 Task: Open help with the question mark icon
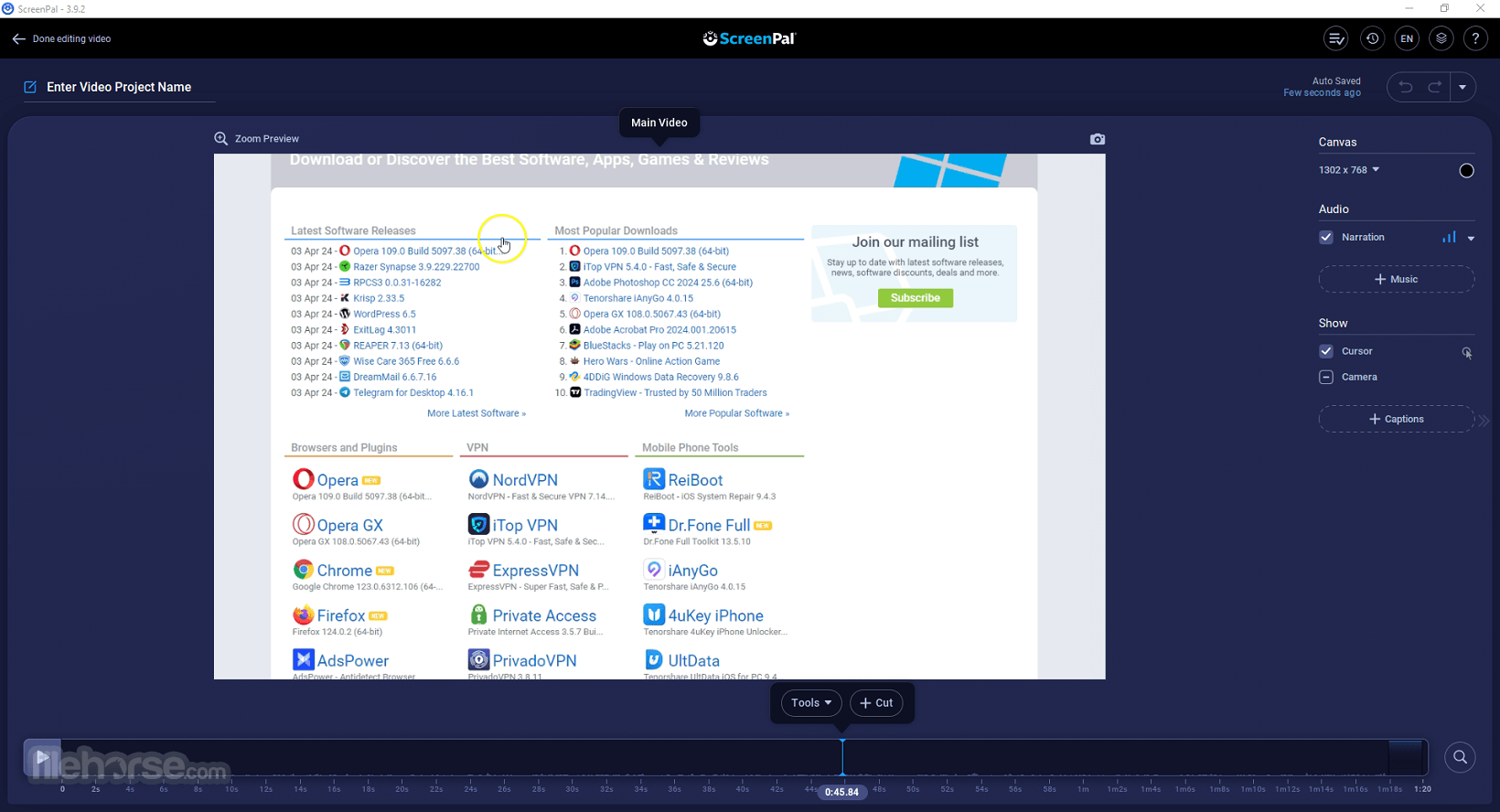pos(1475,38)
